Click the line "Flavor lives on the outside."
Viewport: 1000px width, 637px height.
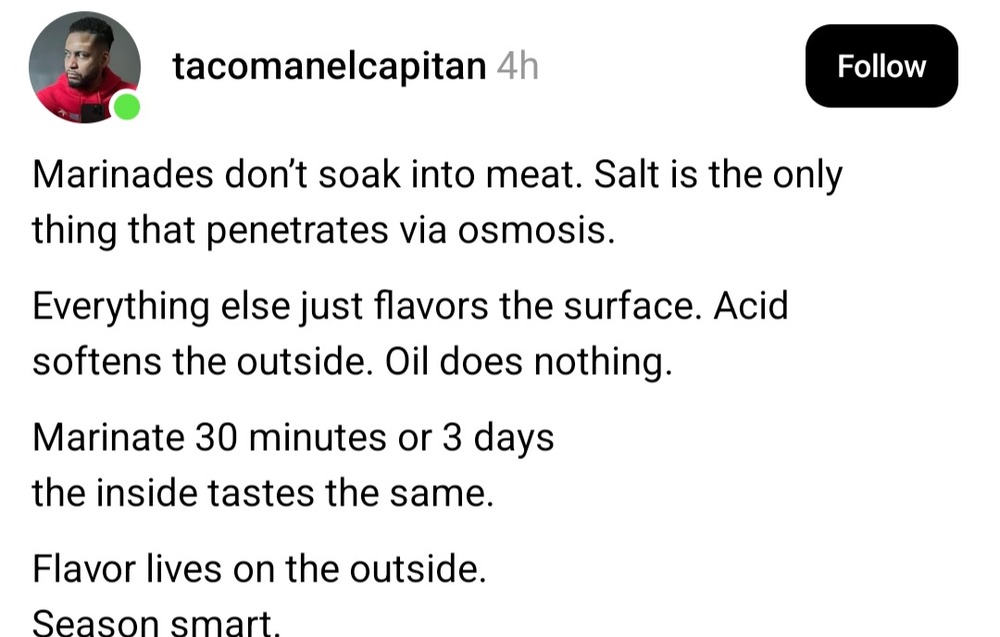pyautogui.click(x=259, y=570)
